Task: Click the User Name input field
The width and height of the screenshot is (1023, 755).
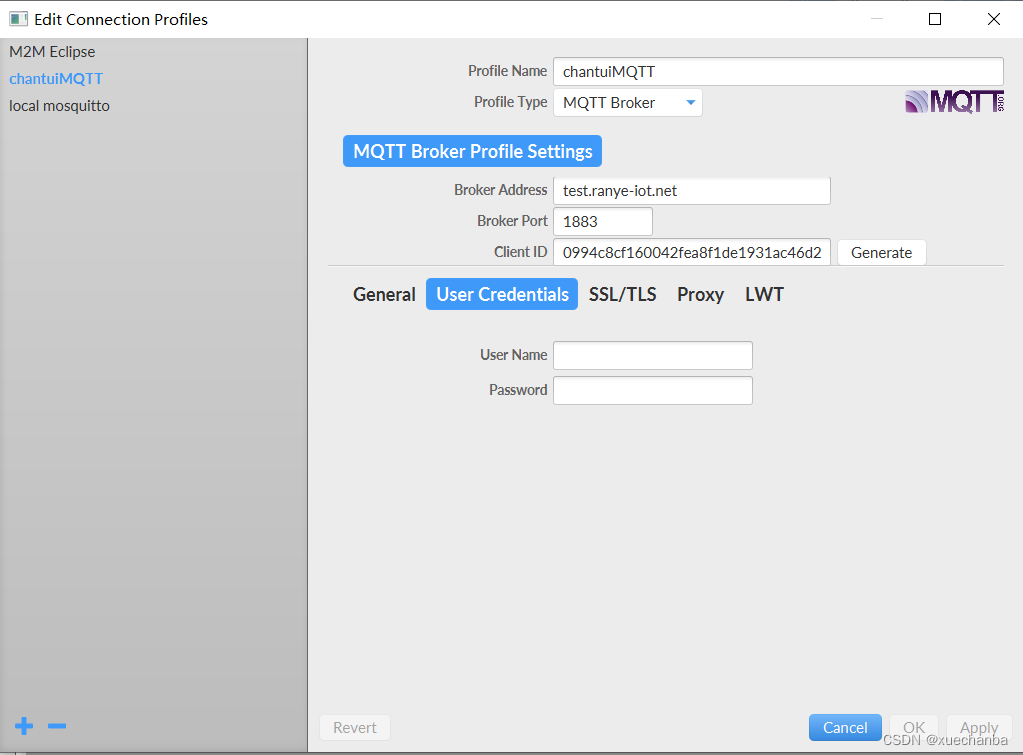Action: click(x=652, y=355)
